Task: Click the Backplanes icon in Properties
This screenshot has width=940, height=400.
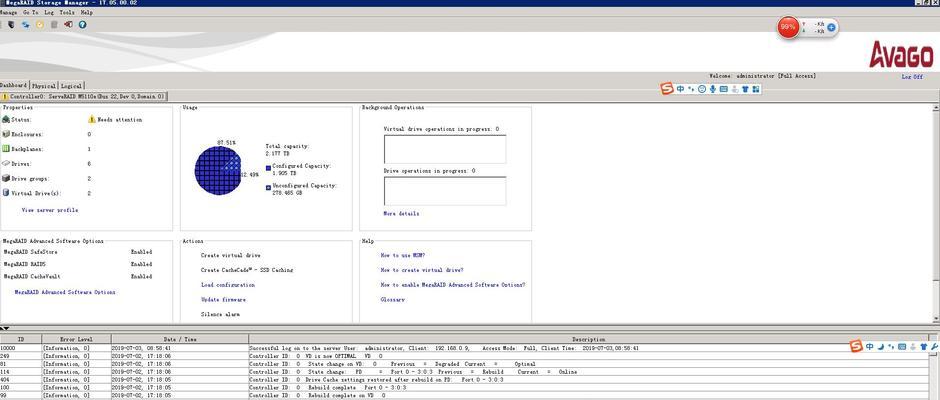Action: pyautogui.click(x=6, y=149)
